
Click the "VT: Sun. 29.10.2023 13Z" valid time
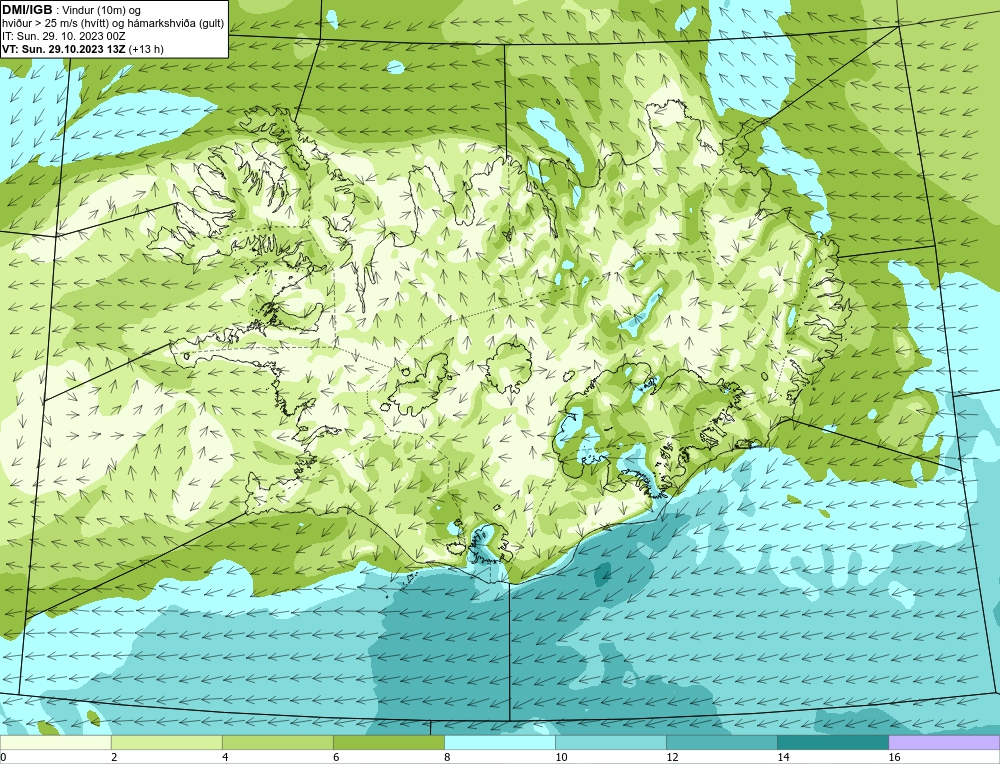pos(64,49)
